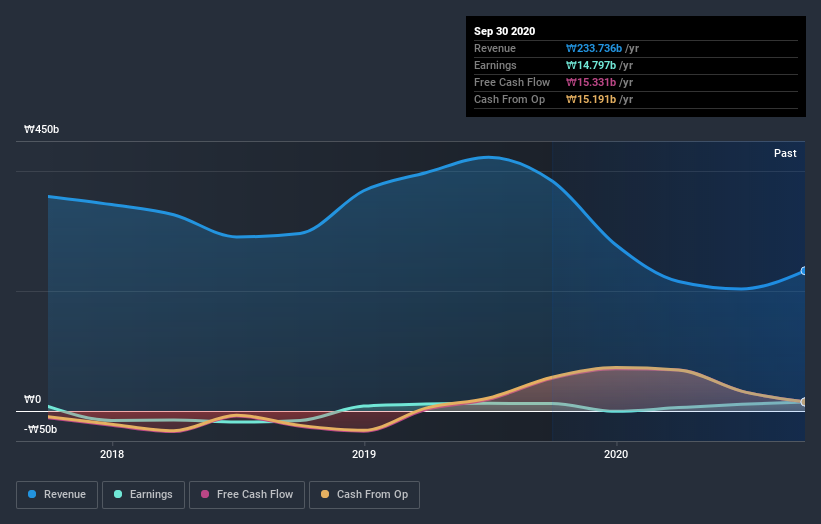Screen dimensions: 821x524
Task: Select the Revenue endpoint marker on chart
Action: (x=803, y=271)
